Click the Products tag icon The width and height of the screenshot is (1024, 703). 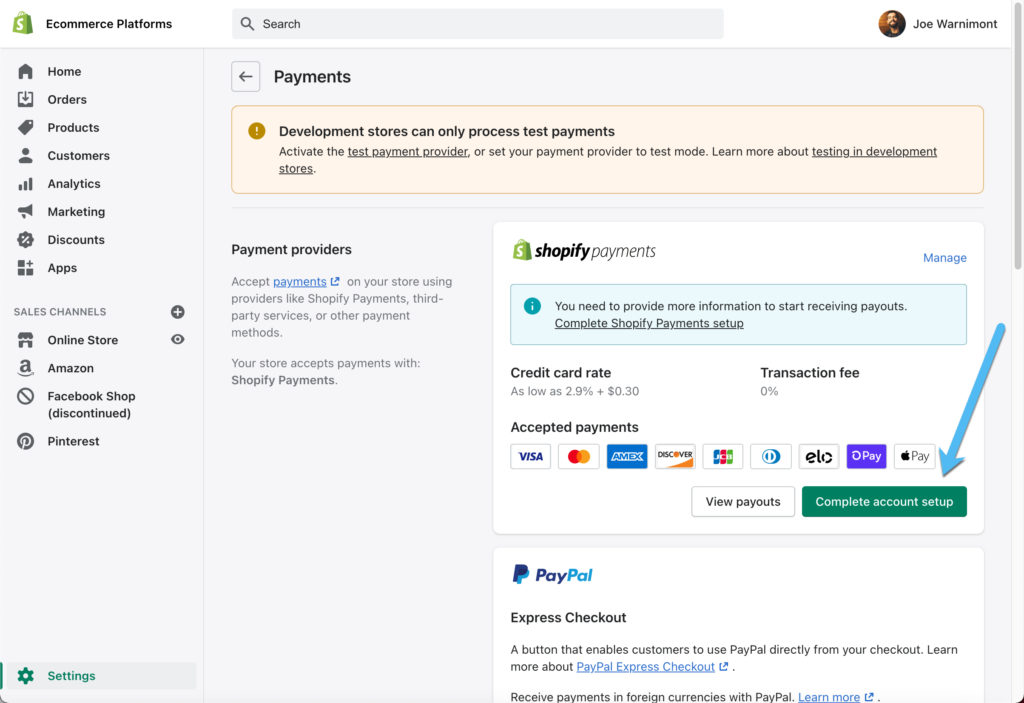pyautogui.click(x=25, y=127)
